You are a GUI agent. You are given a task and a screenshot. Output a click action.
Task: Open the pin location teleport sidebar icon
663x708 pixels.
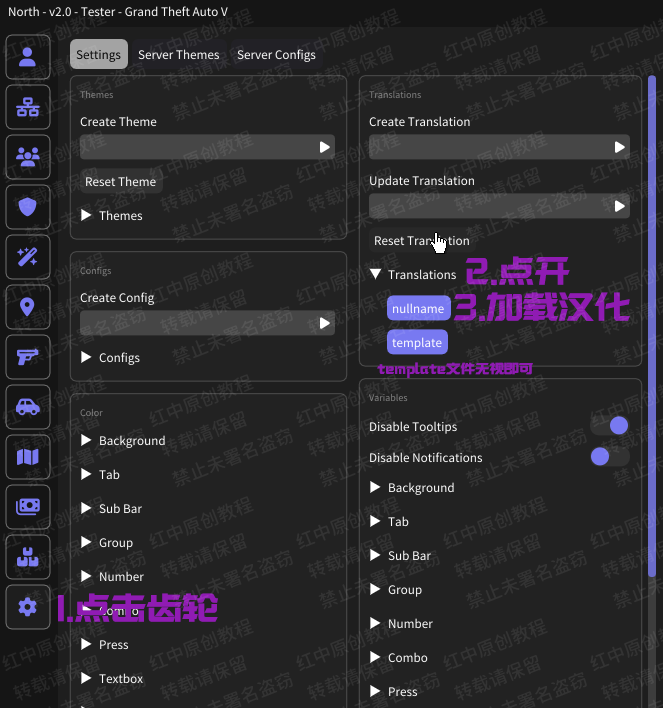27,307
